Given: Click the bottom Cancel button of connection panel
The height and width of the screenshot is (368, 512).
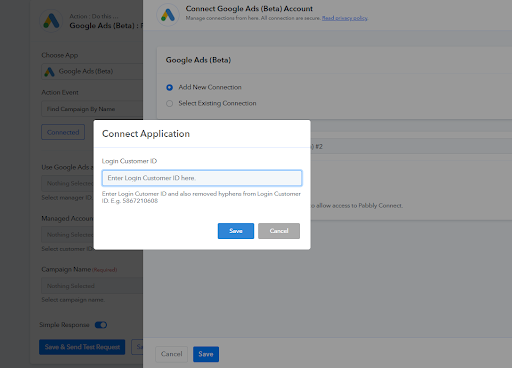Looking at the screenshot, I should (171, 354).
